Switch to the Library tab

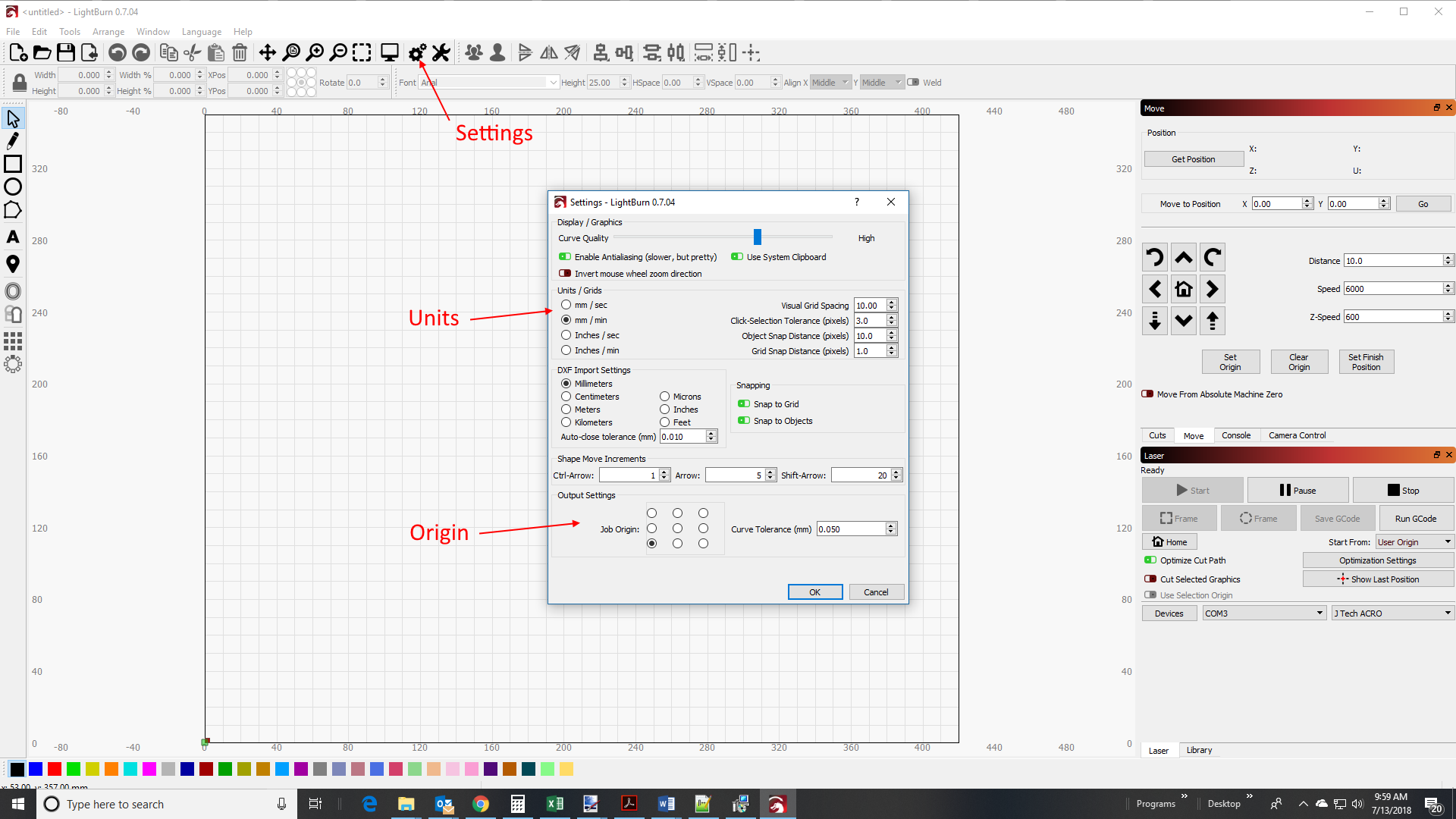1199,750
